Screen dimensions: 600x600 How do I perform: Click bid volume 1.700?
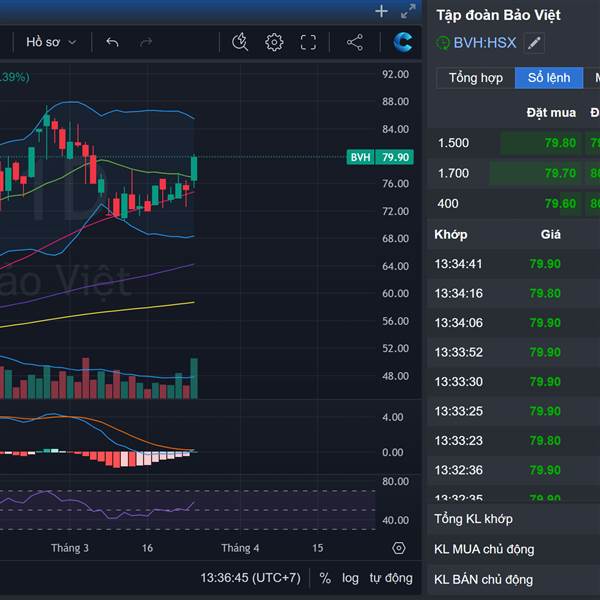point(453,173)
